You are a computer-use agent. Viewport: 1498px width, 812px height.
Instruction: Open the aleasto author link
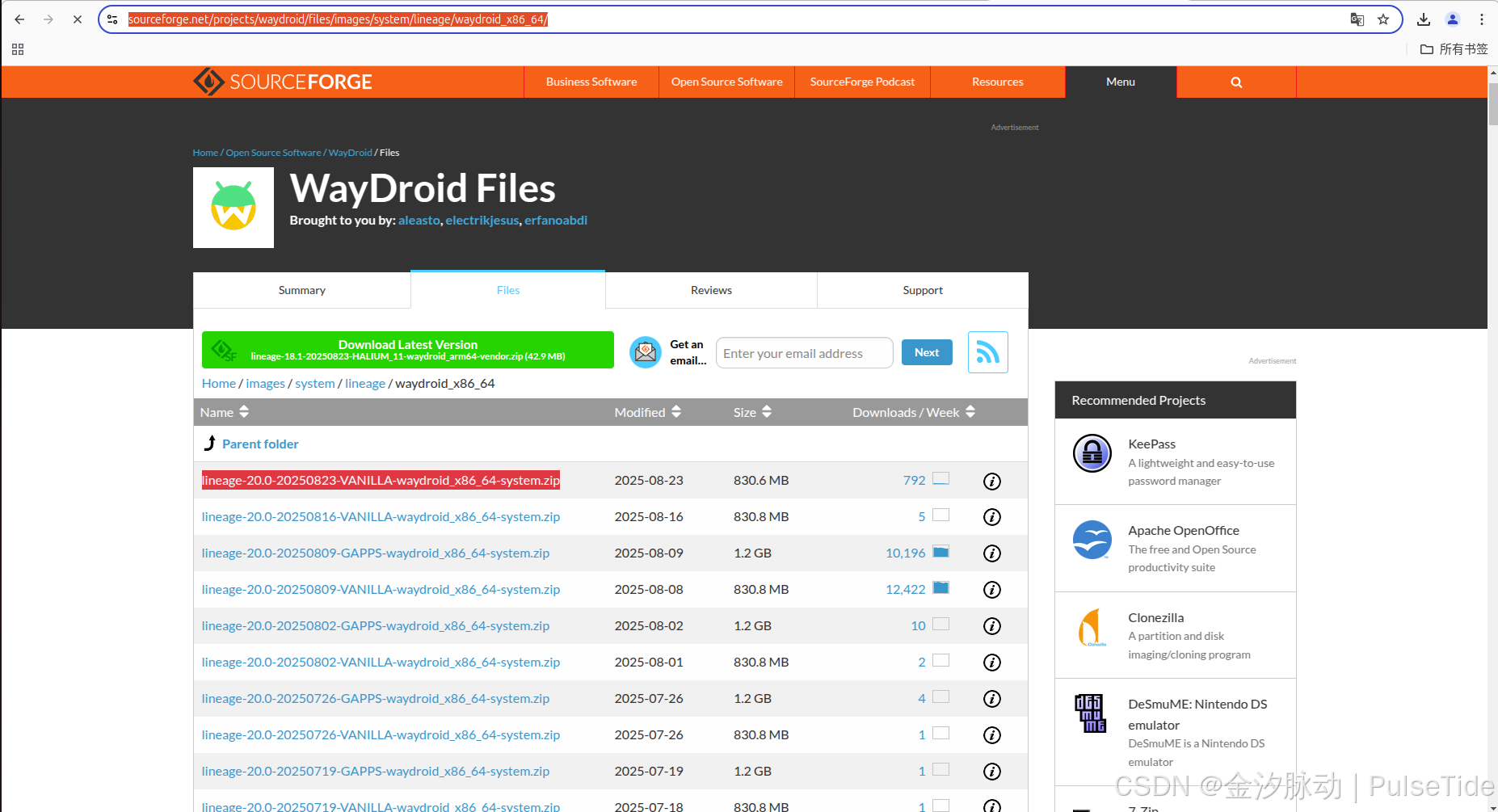point(419,221)
